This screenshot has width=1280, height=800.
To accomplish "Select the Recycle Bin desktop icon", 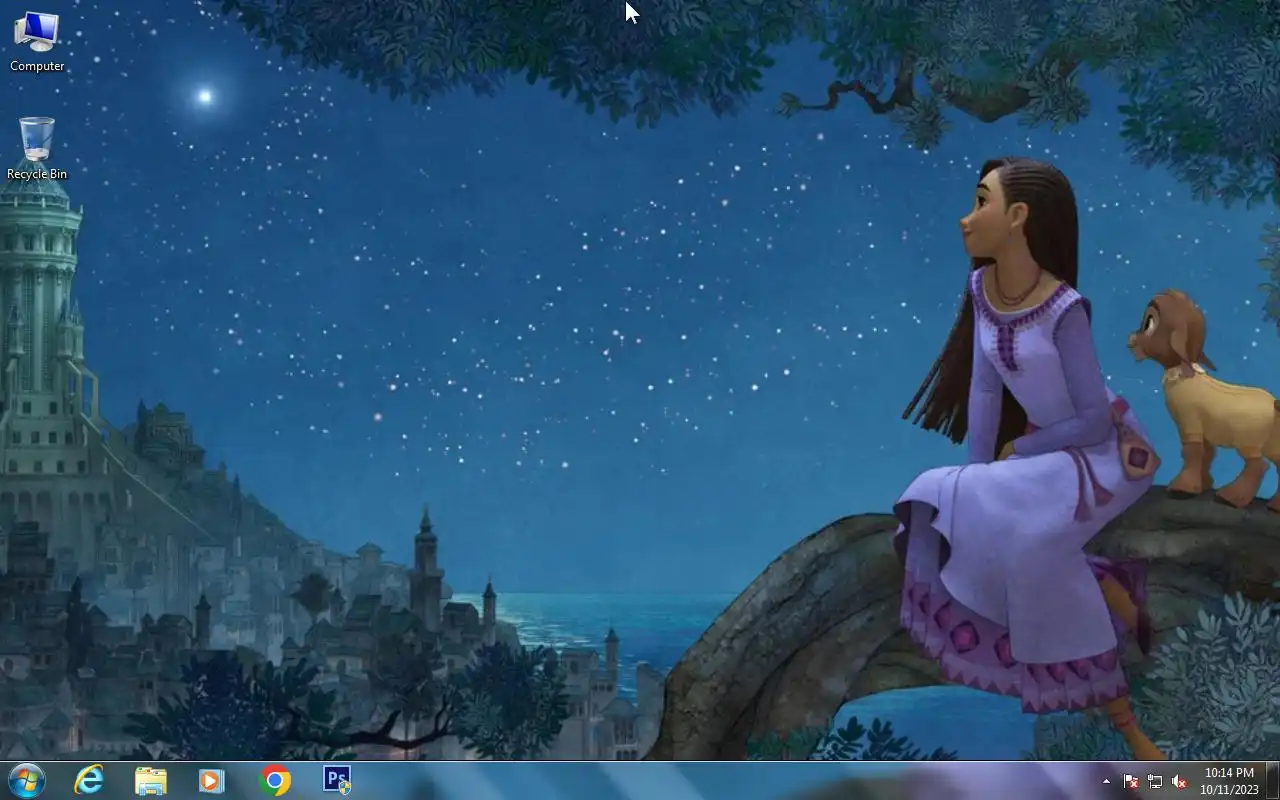I will pyautogui.click(x=37, y=149).
